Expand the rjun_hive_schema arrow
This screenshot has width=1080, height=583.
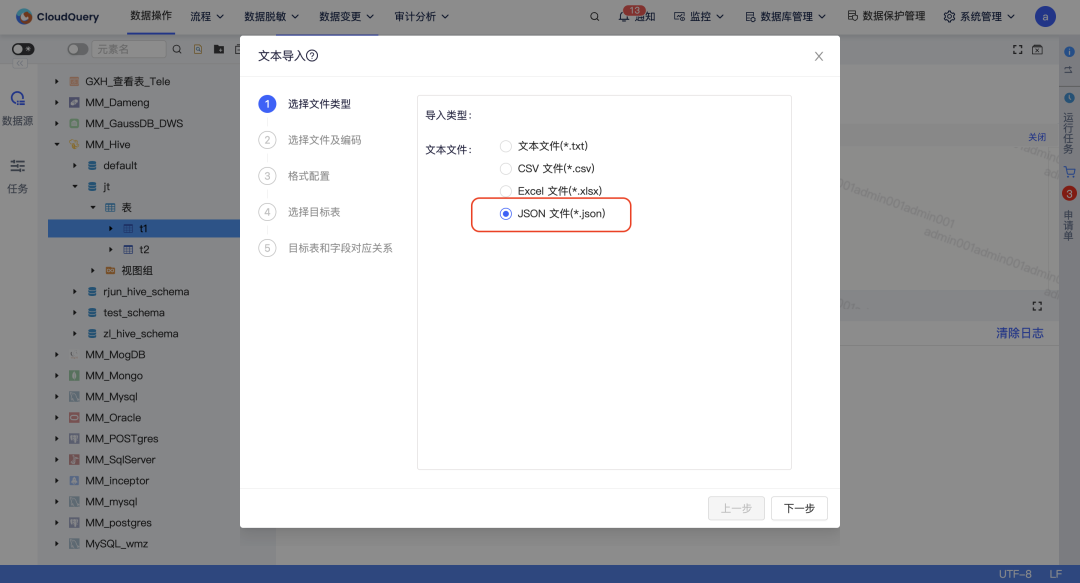(74, 292)
